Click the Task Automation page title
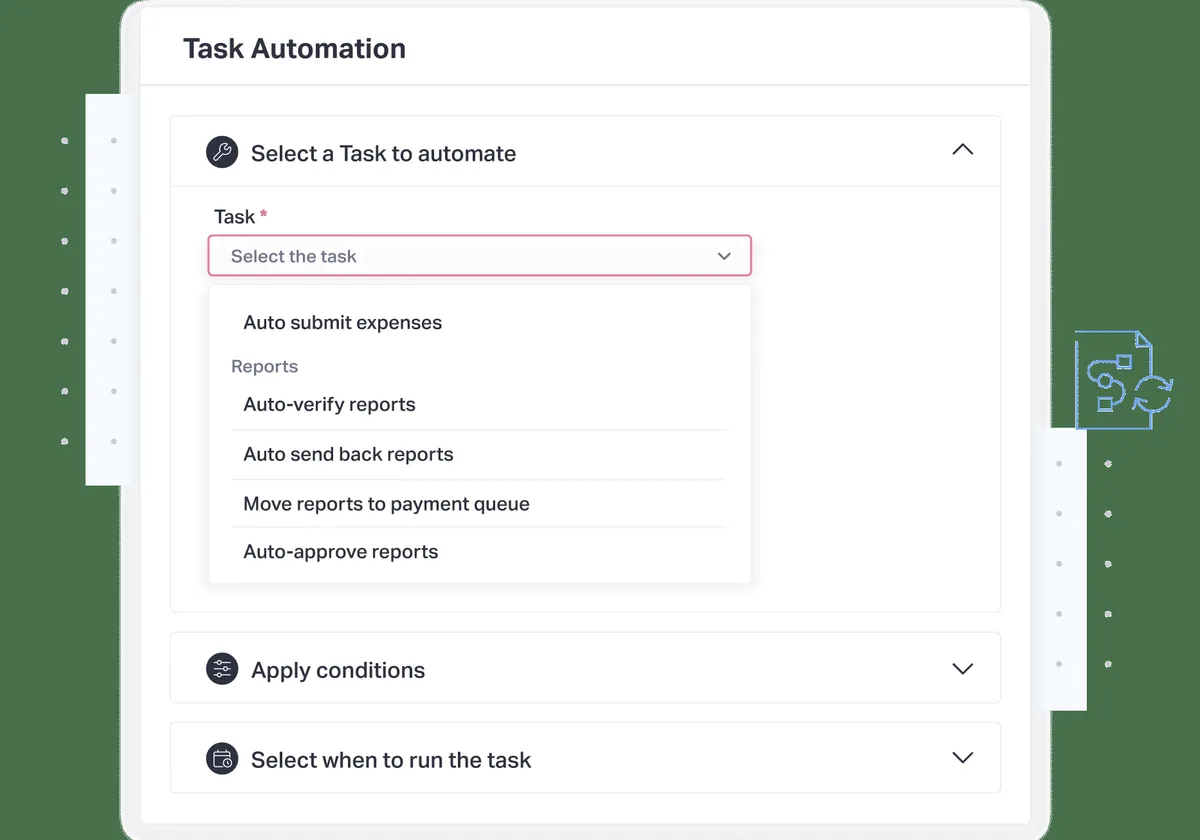This screenshot has width=1200, height=840. [x=294, y=49]
